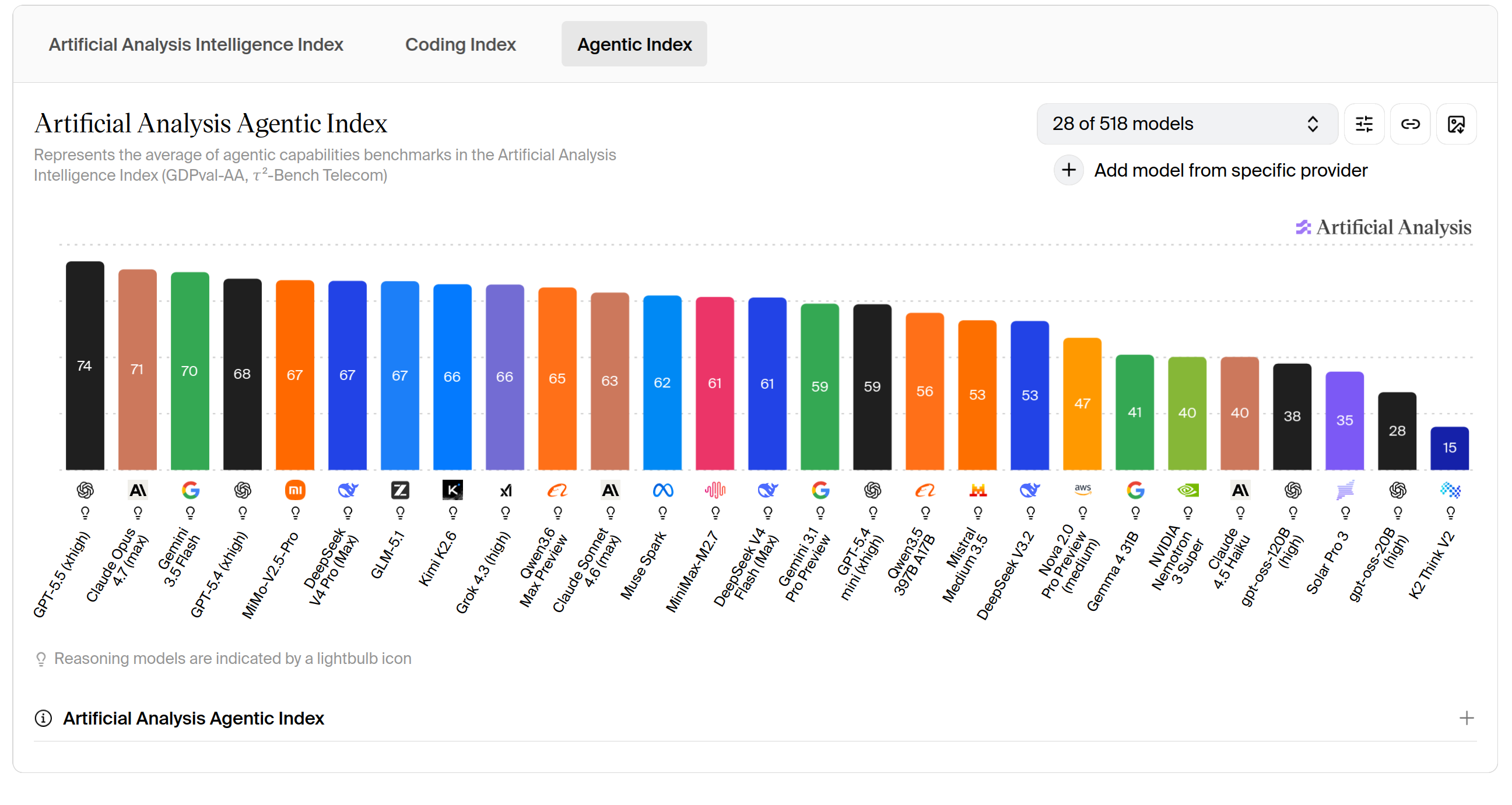The height and width of the screenshot is (805, 1512).
Task: Click the Kimi K logo under K2.6
Action: (452, 490)
